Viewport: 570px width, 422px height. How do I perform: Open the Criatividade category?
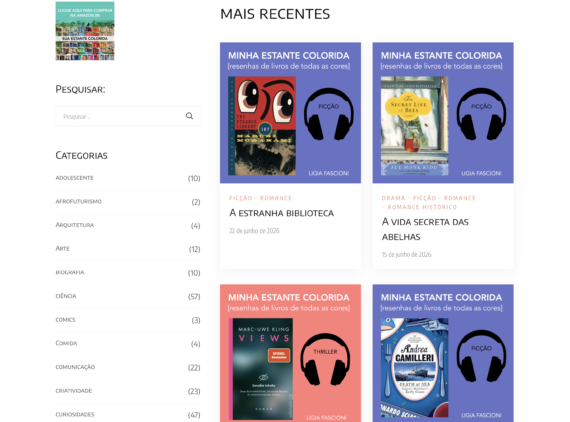point(74,391)
